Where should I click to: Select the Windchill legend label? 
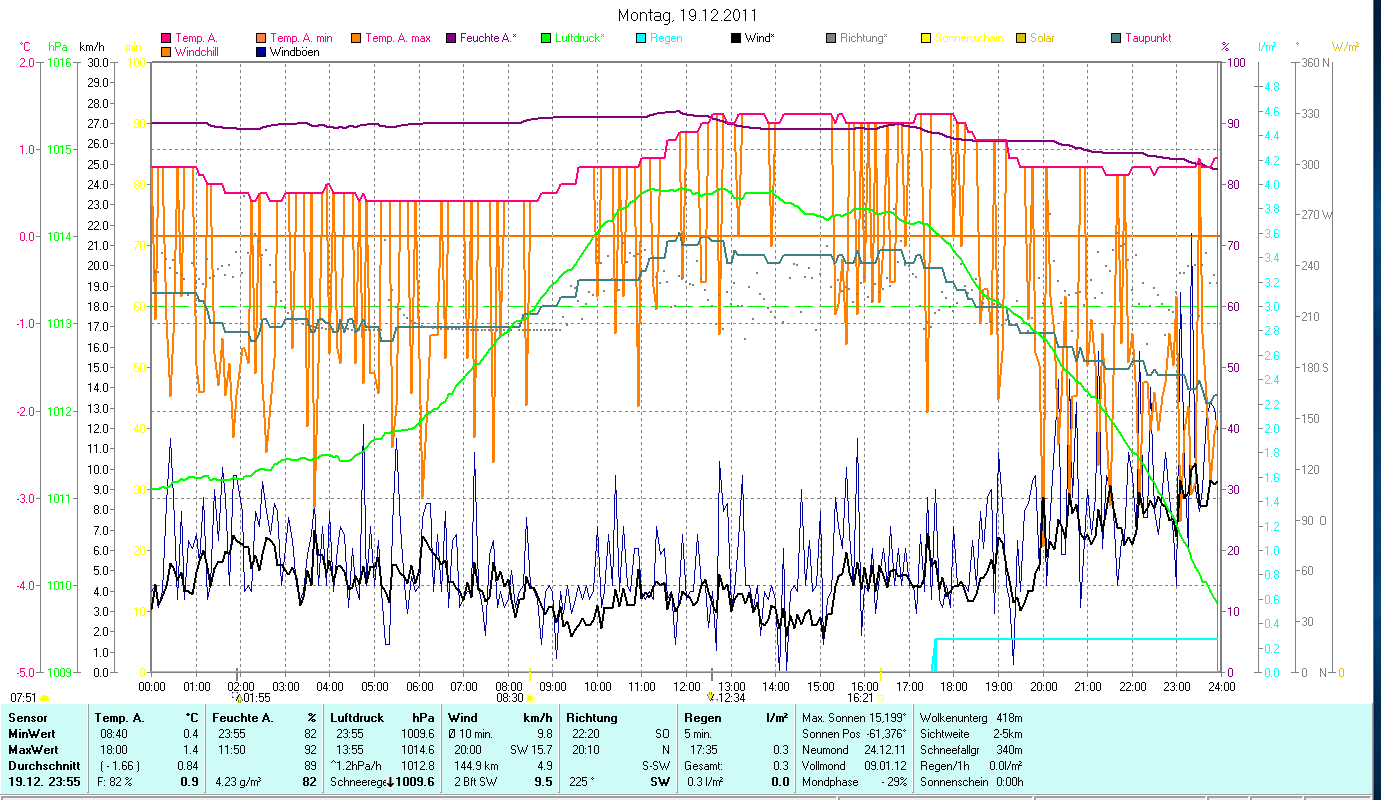[x=199, y=52]
